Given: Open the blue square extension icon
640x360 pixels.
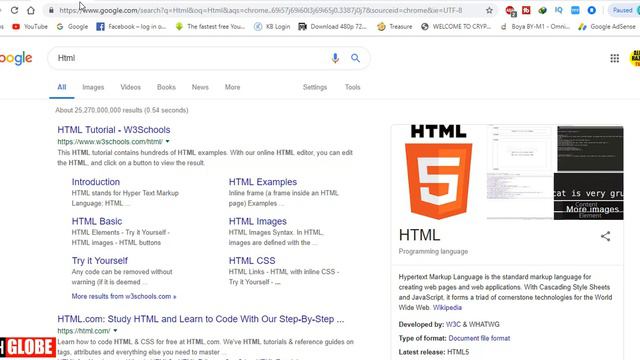Looking at the screenshot, I should [575, 10].
